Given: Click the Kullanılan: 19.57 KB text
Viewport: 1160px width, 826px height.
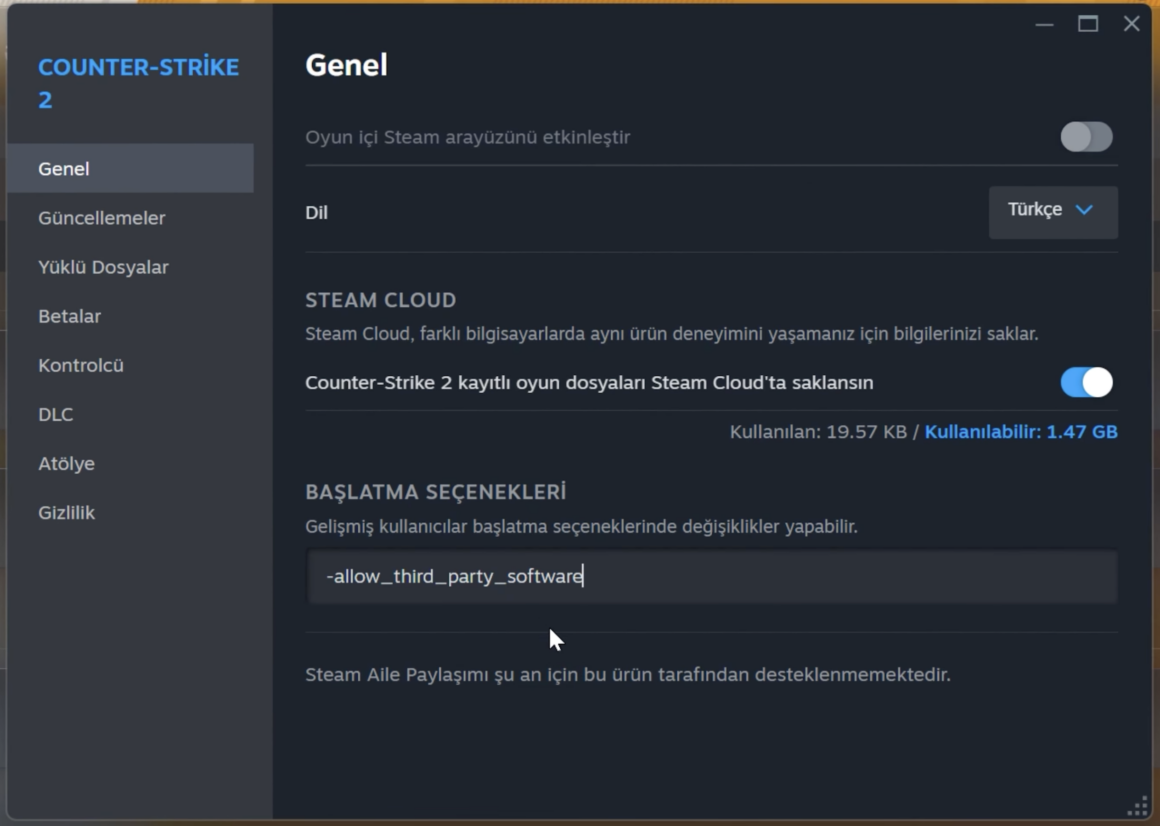Looking at the screenshot, I should (x=818, y=432).
